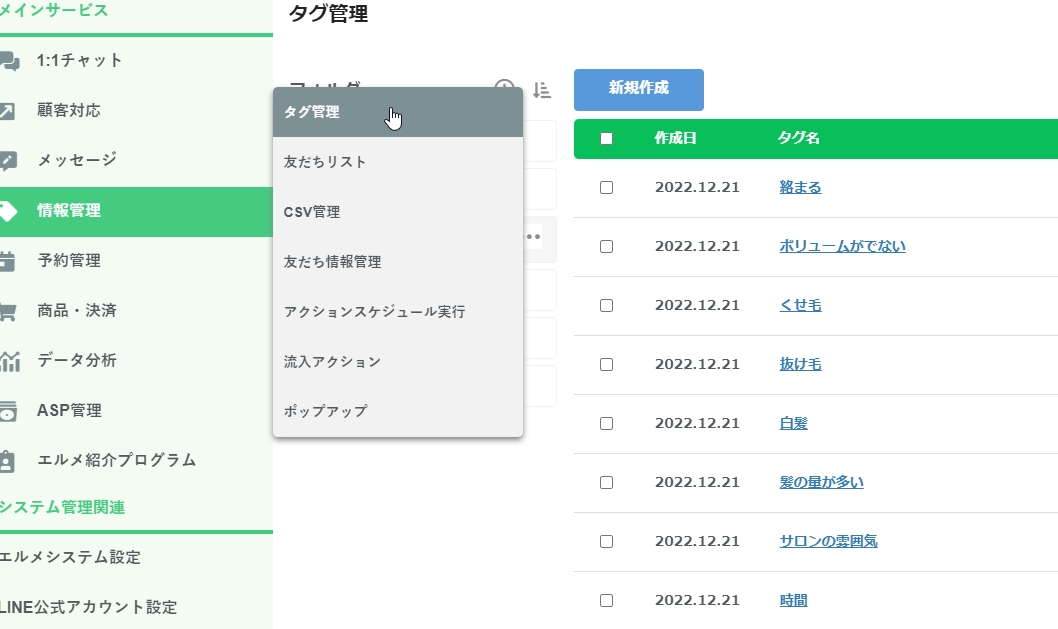Click the 商品・決済 shopping cart icon
1058x629 pixels.
tap(8, 311)
